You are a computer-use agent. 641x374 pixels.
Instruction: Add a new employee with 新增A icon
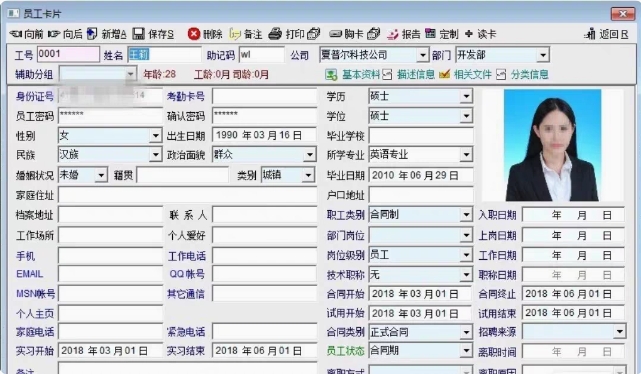(x=92, y=34)
